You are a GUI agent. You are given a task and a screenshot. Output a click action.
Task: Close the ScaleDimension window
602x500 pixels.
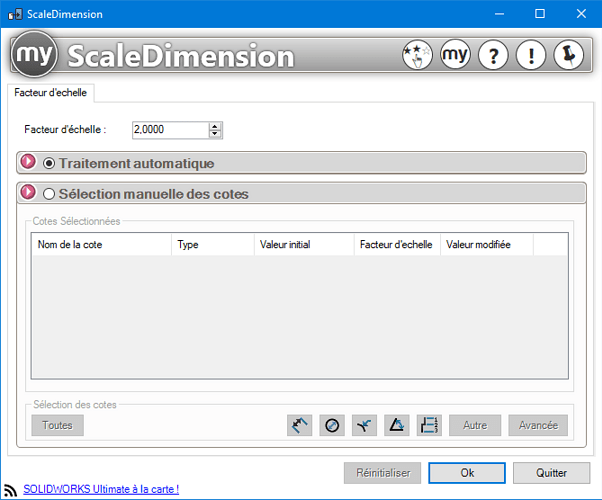(581, 14)
